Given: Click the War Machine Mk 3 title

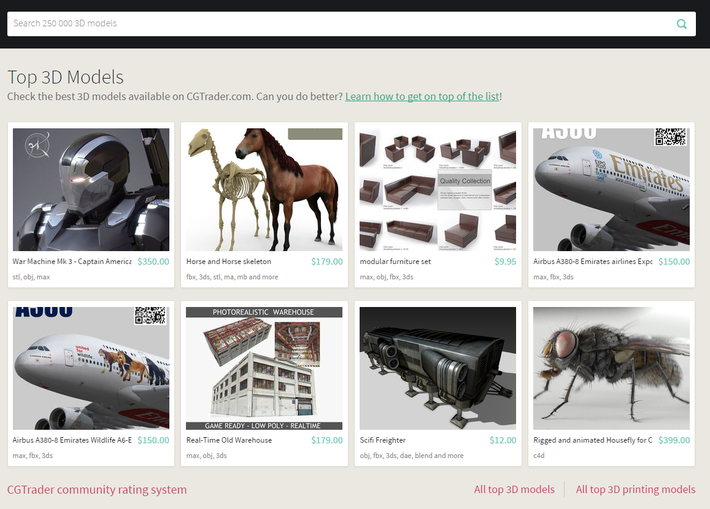Looking at the screenshot, I should point(72,261).
